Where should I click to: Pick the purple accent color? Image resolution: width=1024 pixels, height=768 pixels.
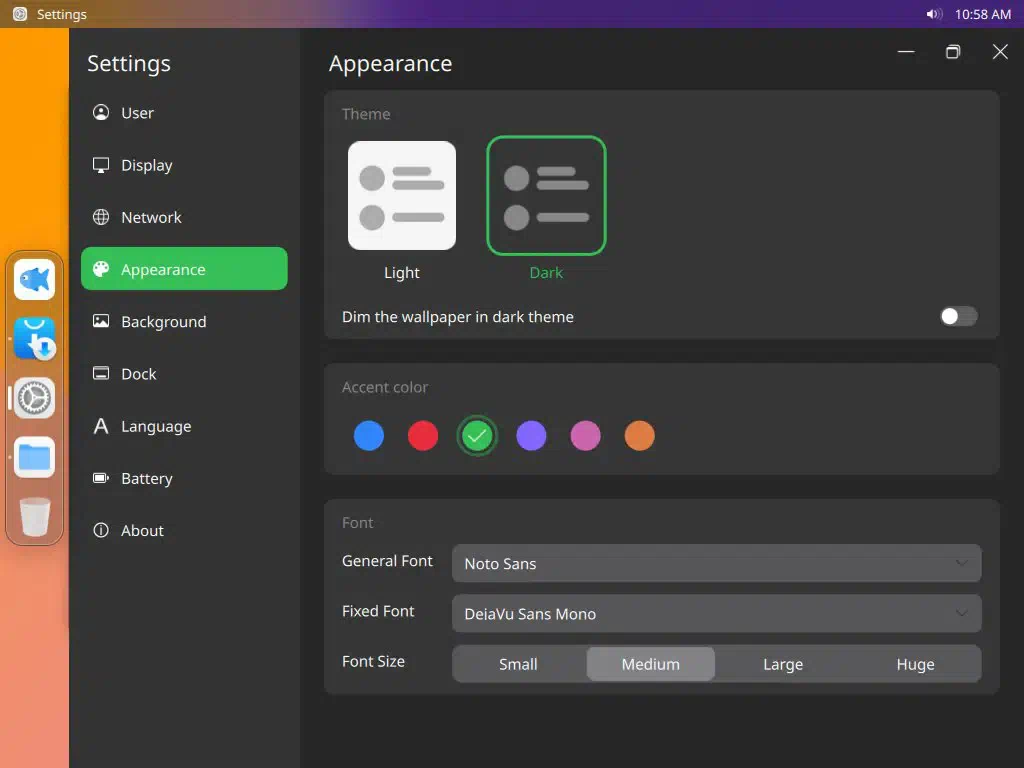531,436
